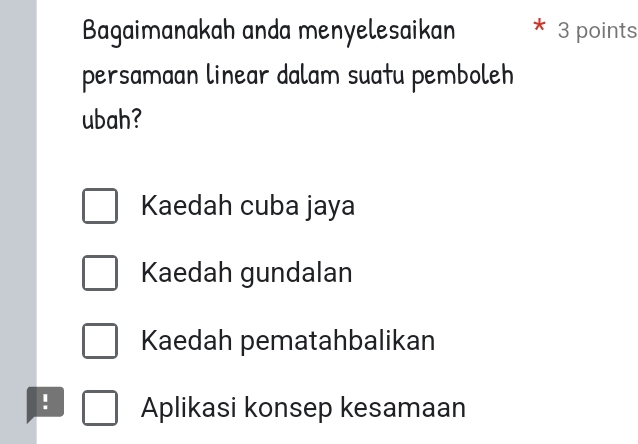Choose the "Aplikasi konsep kesamaan" option label
Viewport: 638px width, 444px height.
304,408
